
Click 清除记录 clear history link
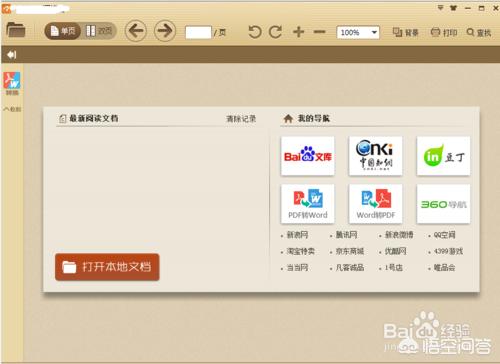click(x=241, y=119)
